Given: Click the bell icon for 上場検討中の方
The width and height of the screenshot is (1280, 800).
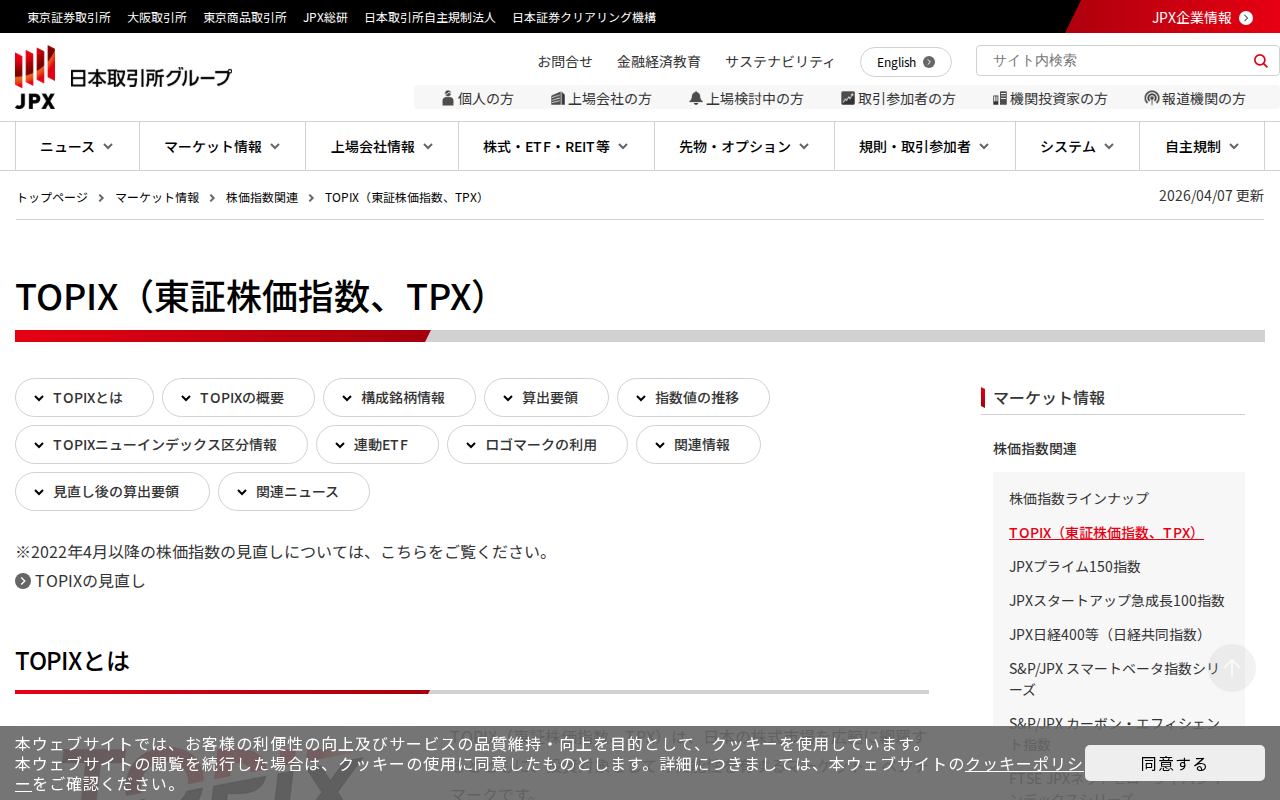Looking at the screenshot, I should 696,98.
